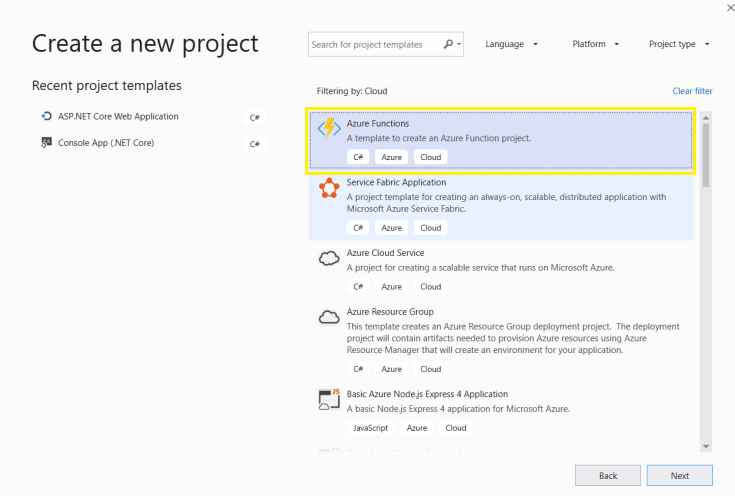
Task: Close the Create a new project dialog
Action: [718, 8]
